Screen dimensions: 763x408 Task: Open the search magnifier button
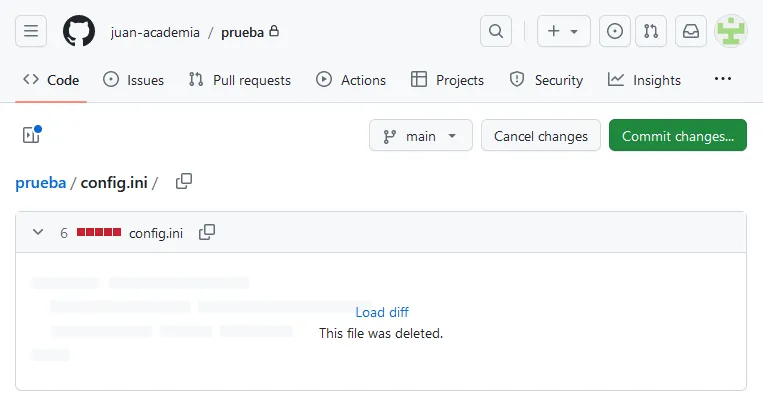point(496,31)
